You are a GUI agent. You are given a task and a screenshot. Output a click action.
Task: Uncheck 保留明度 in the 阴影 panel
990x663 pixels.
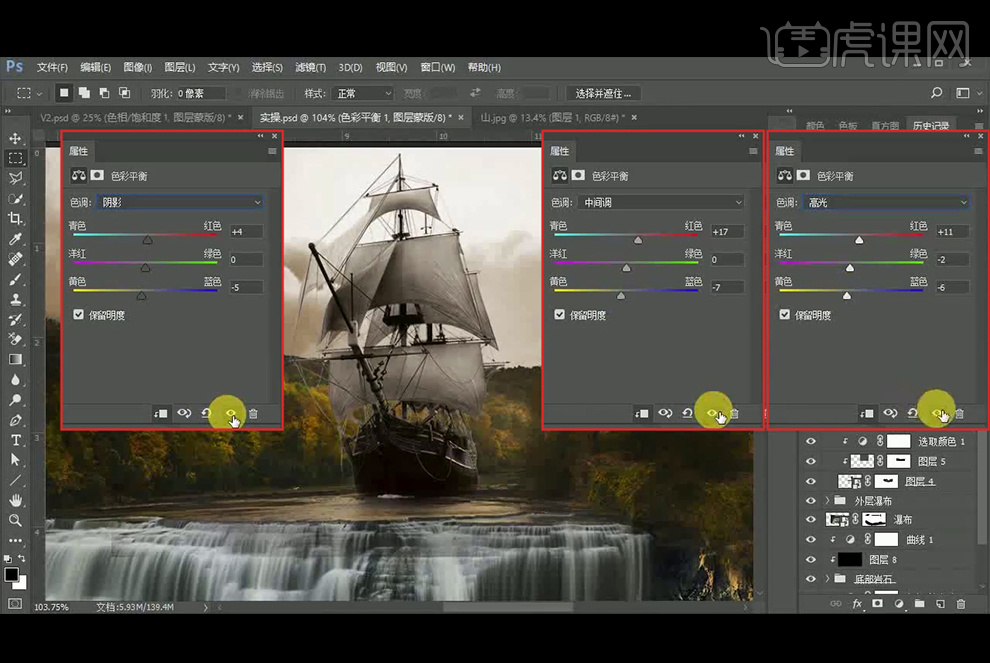click(78, 314)
